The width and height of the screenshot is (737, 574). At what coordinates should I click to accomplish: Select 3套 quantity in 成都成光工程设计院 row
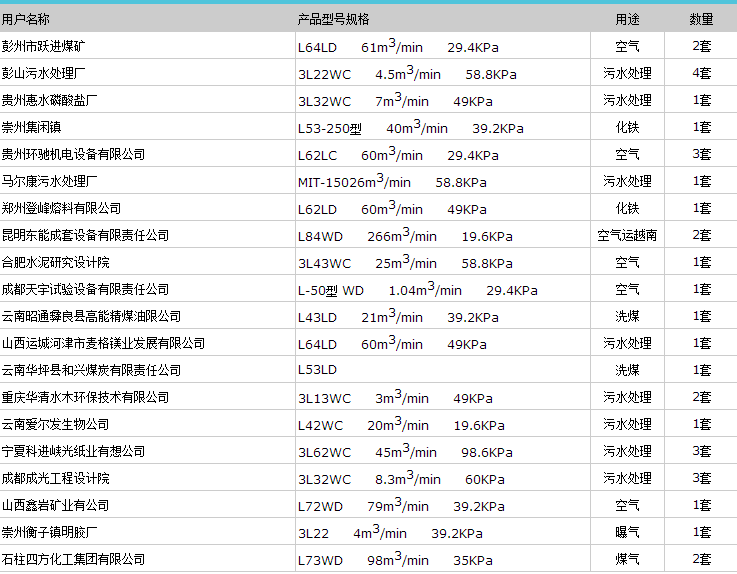pyautogui.click(x=701, y=479)
